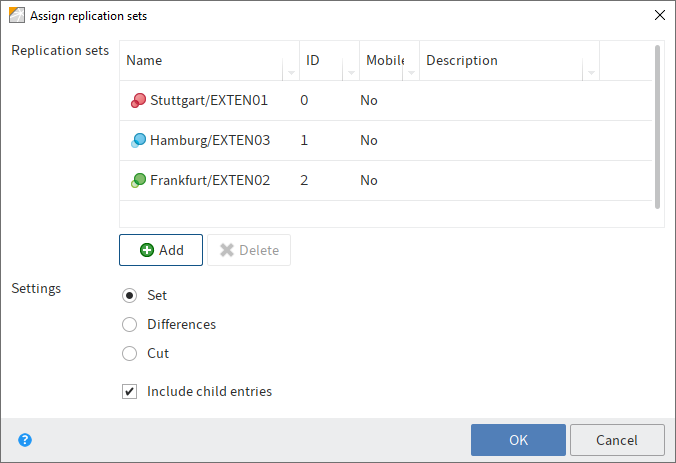Select the Frankfurt/EXTEN02 row name
Viewport: 676px width, 463px height.
click(210, 180)
